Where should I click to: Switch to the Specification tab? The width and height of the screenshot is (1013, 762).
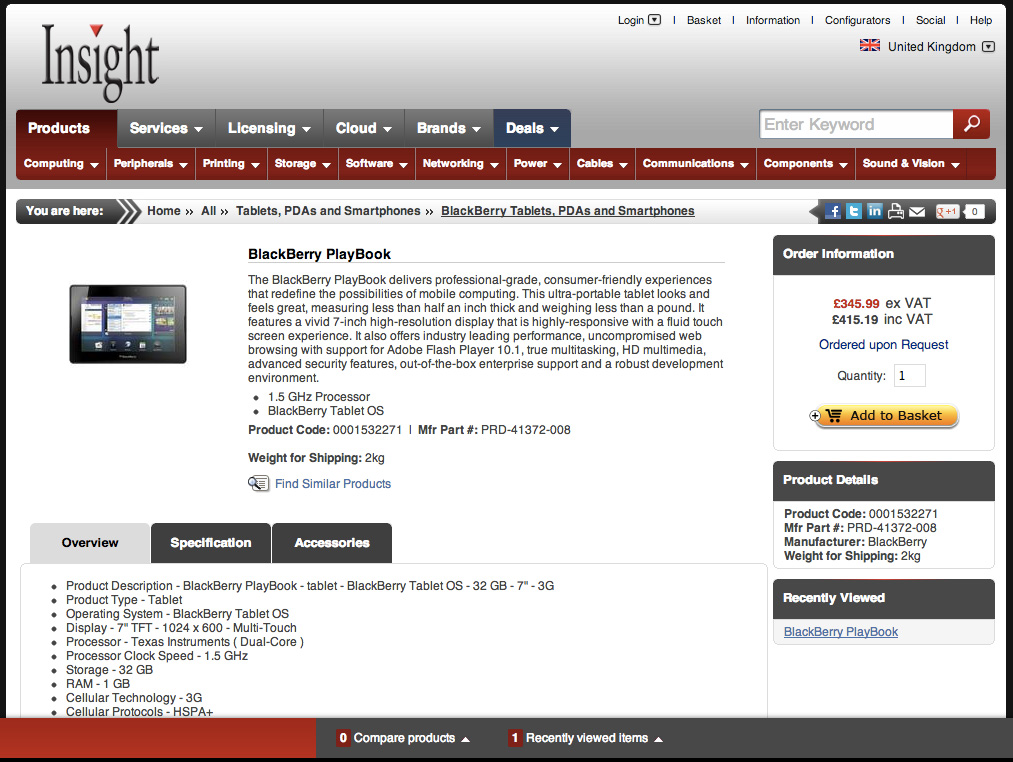pos(211,543)
